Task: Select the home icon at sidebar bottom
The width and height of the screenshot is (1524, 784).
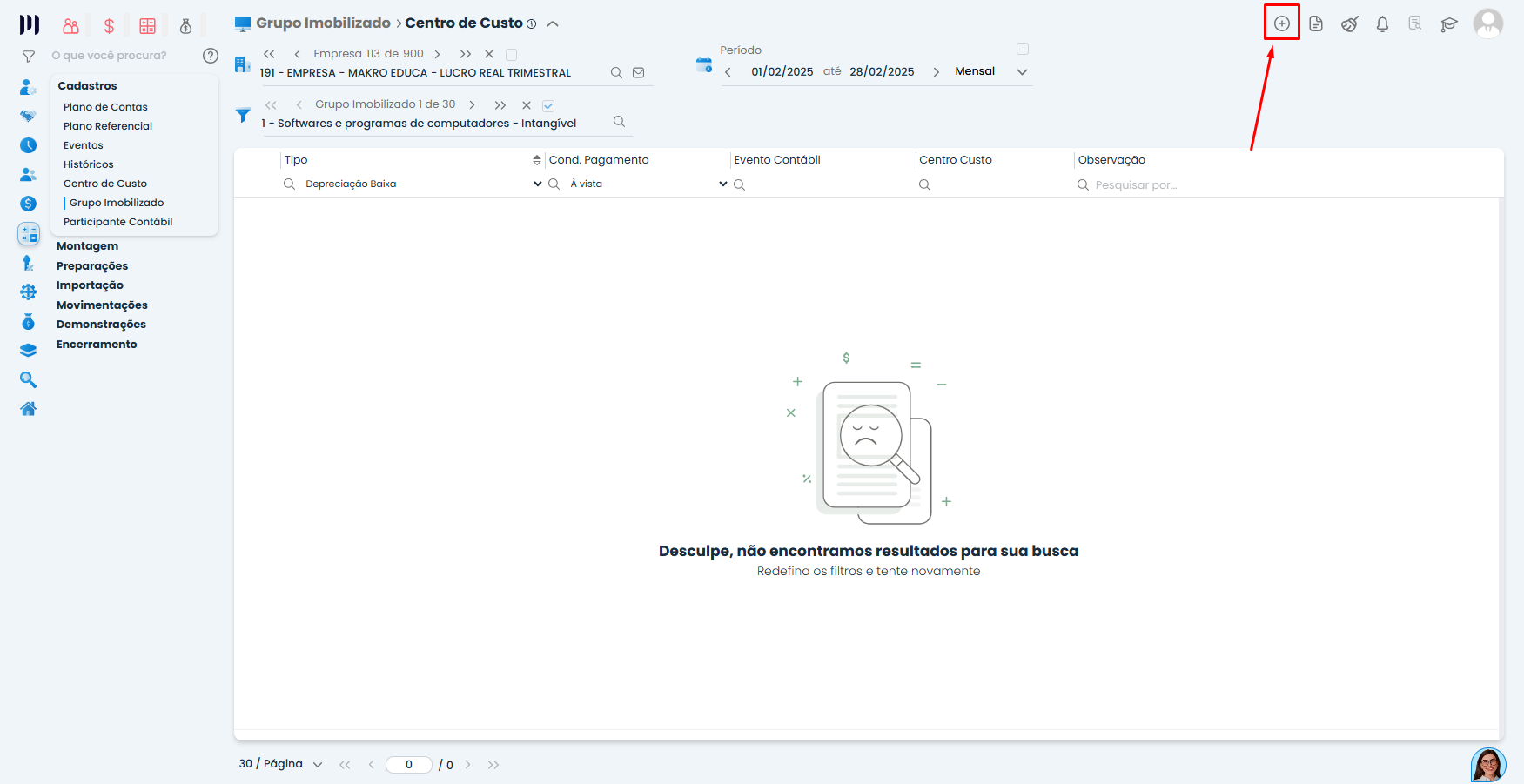Action: point(28,408)
